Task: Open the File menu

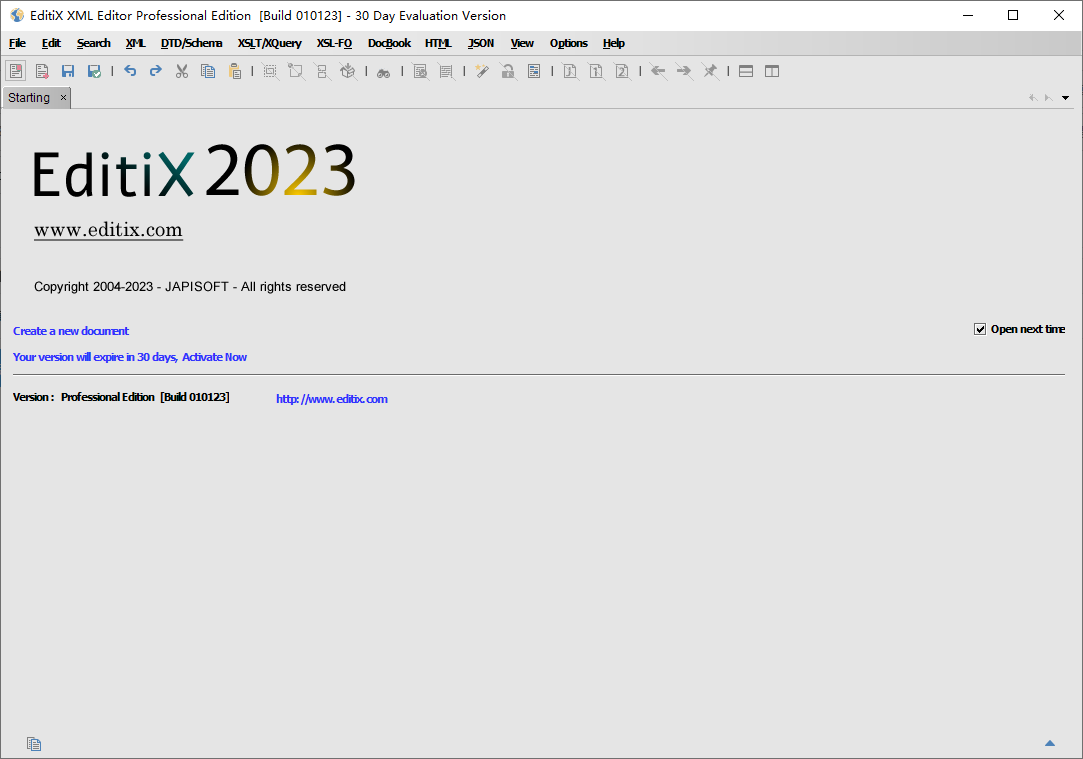Action: (17, 43)
